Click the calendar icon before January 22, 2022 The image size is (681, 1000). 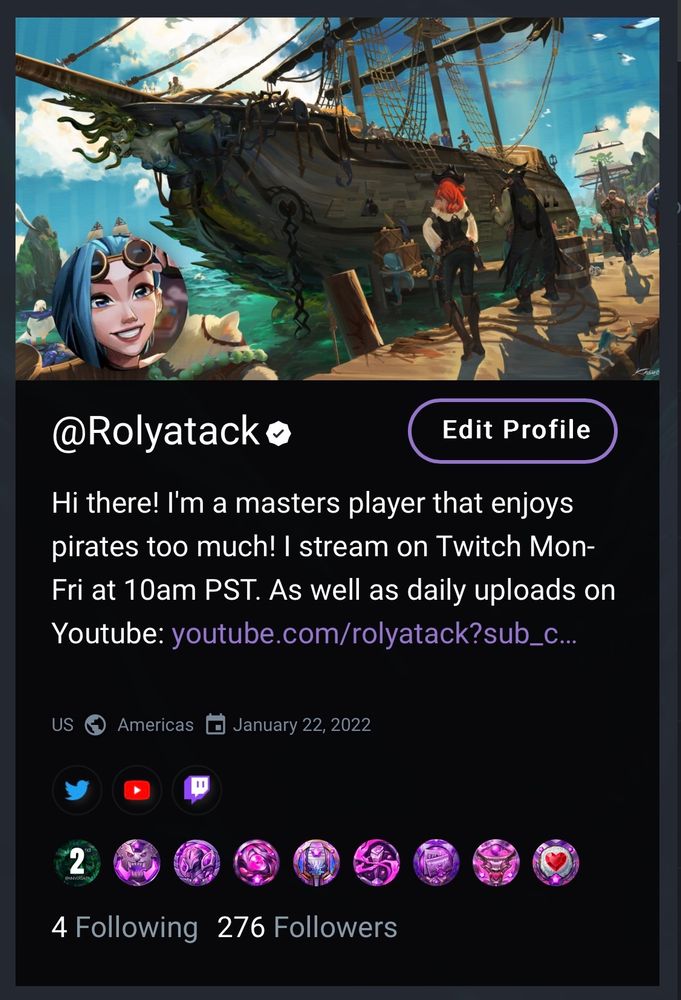pos(216,725)
